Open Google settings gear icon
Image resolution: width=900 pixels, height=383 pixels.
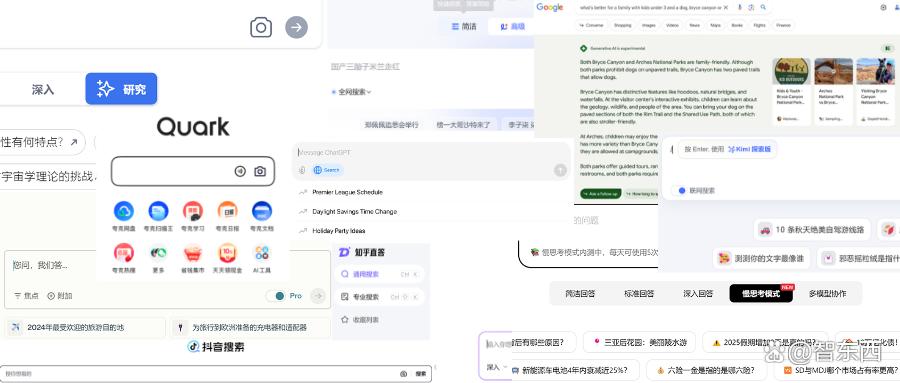point(883,7)
